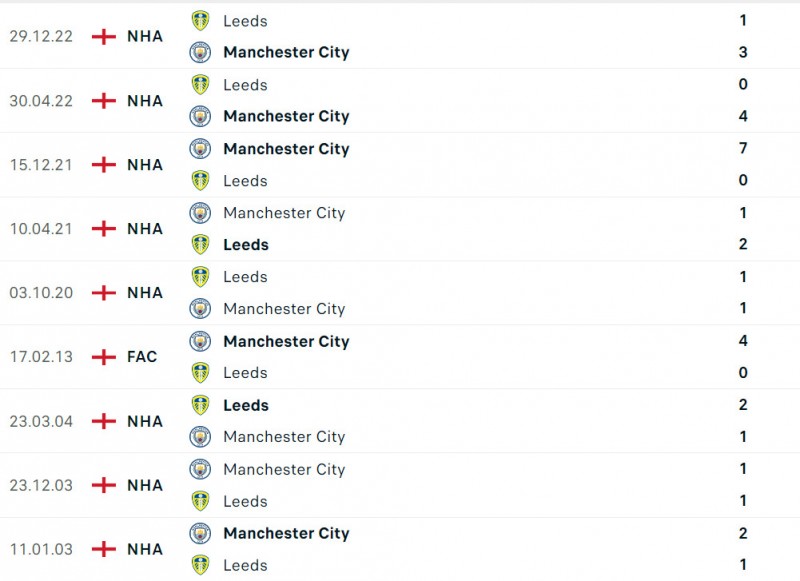Image resolution: width=800 pixels, height=581 pixels.
Task: Open bold Leeds team name in 10.04.21 match
Action: click(246, 244)
